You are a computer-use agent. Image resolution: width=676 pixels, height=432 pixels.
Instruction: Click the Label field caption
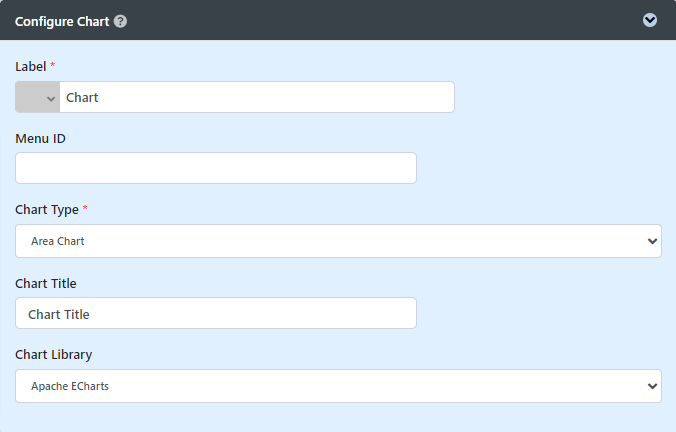point(30,66)
